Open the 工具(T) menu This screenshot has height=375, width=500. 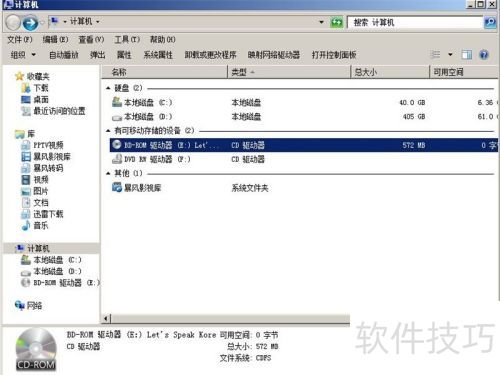(x=127, y=39)
